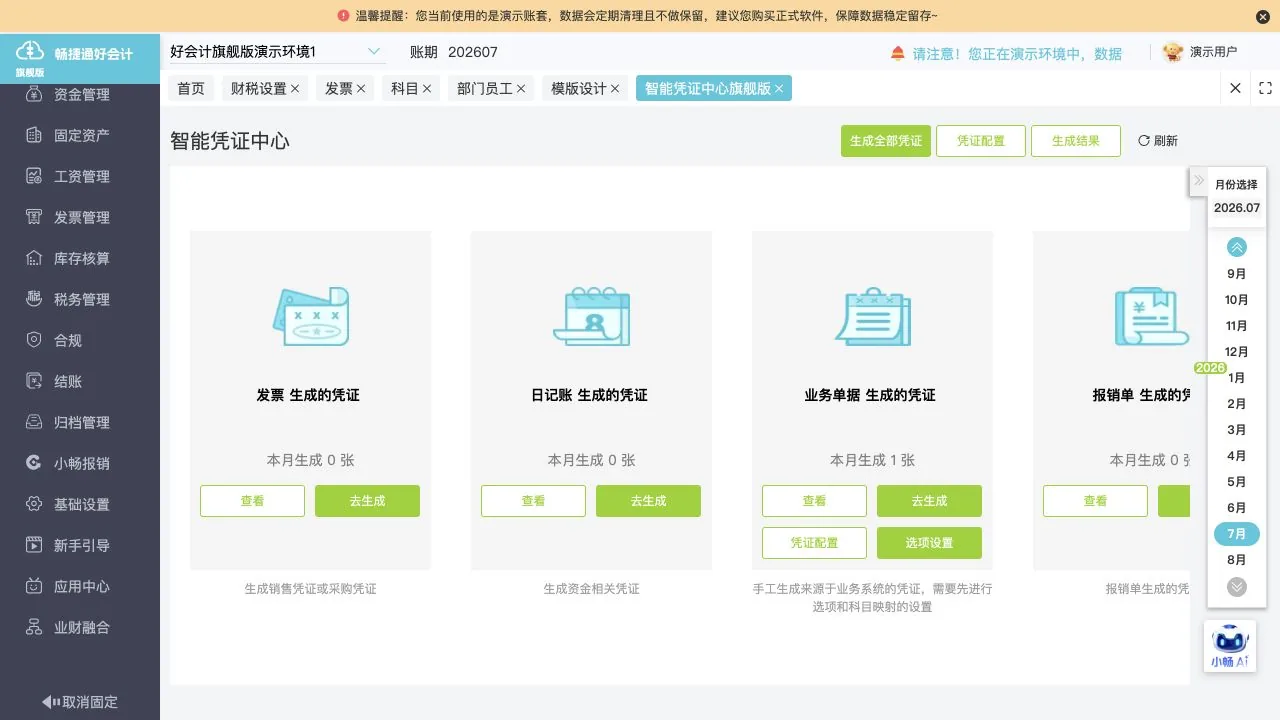Open 发票管理 sidebar icon
The image size is (1280, 720).
pos(33,217)
